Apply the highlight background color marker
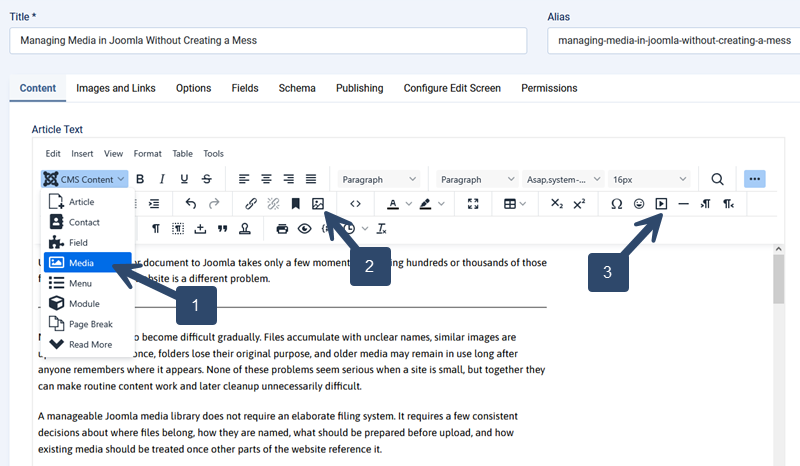The width and height of the screenshot is (800, 466). pos(425,204)
